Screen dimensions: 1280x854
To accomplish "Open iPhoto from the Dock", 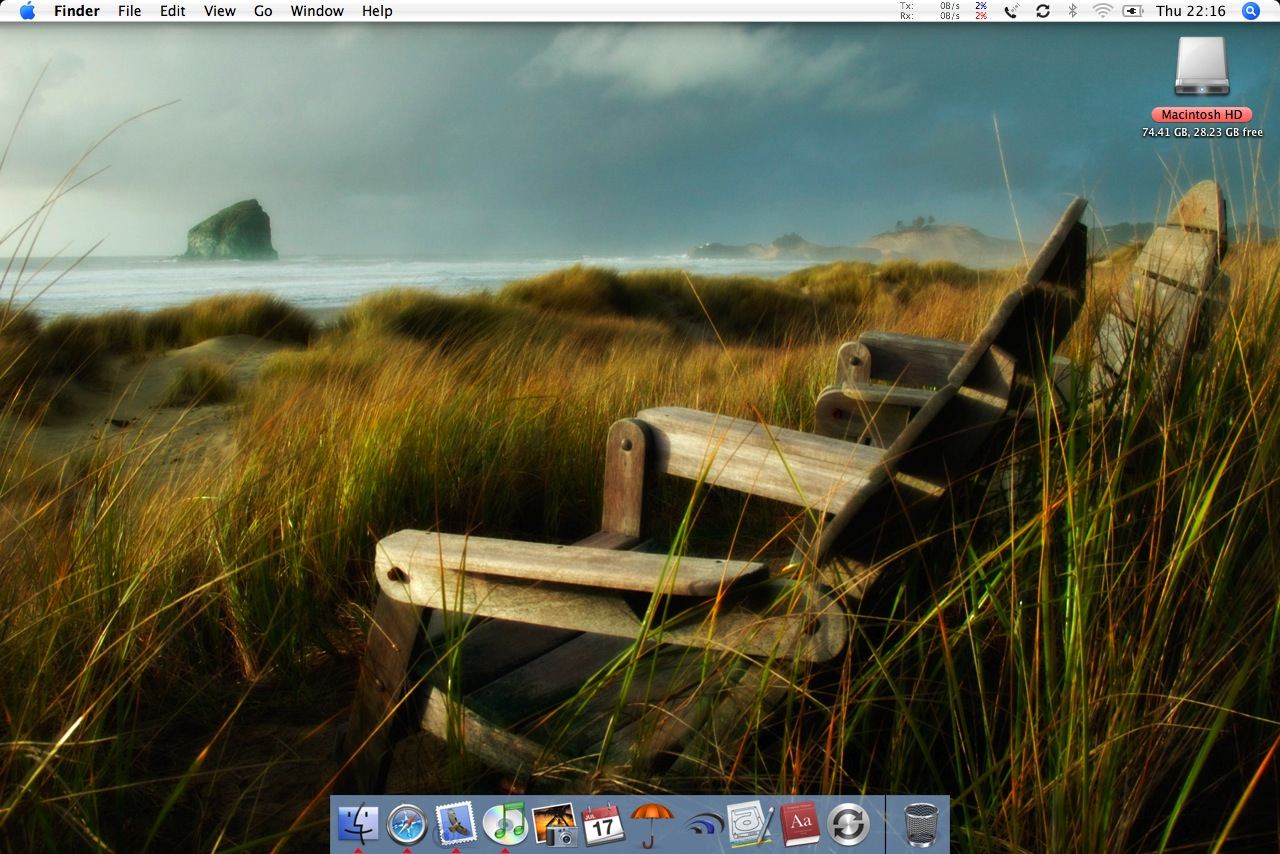I will pyautogui.click(x=554, y=824).
